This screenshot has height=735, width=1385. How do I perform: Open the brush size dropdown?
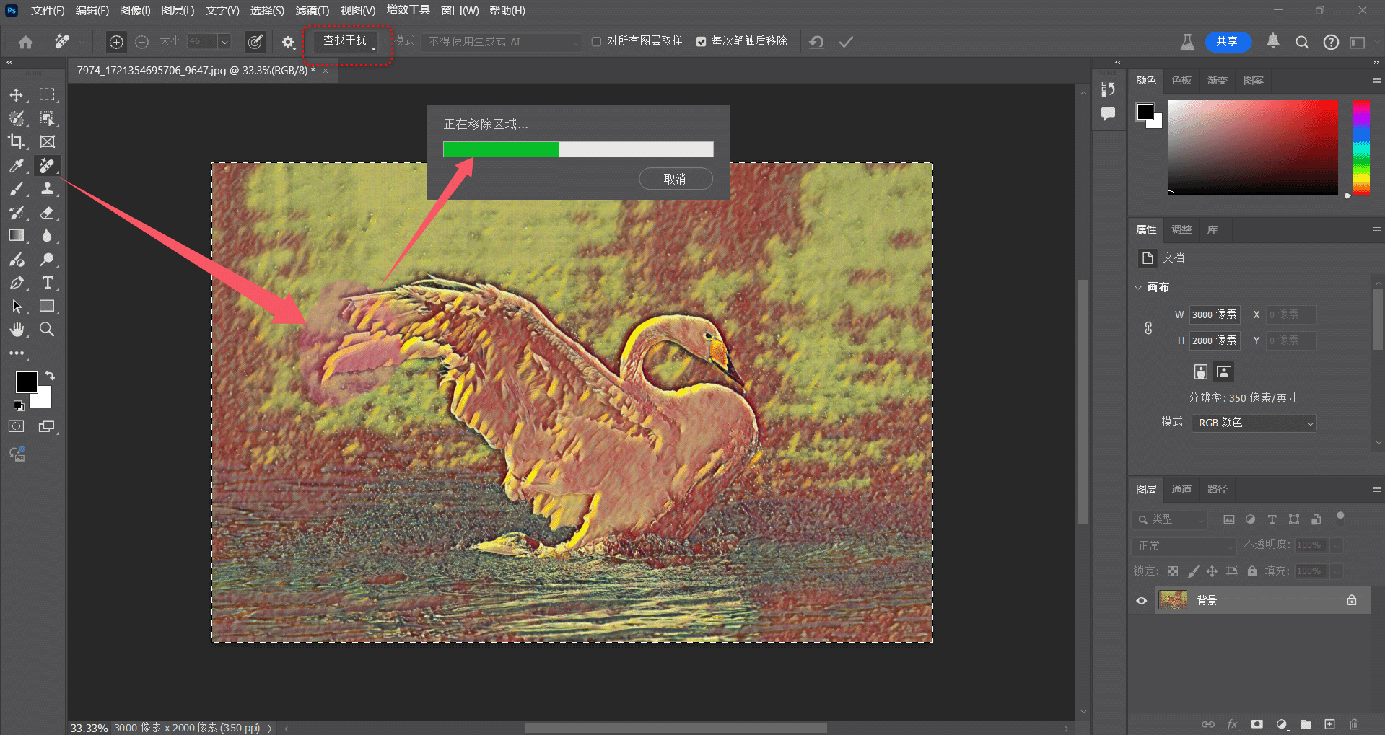coord(224,42)
